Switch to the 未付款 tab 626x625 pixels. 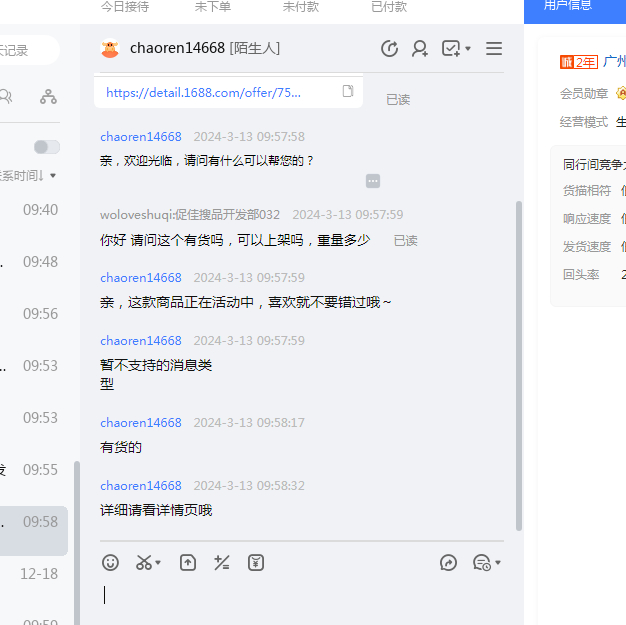point(301,7)
